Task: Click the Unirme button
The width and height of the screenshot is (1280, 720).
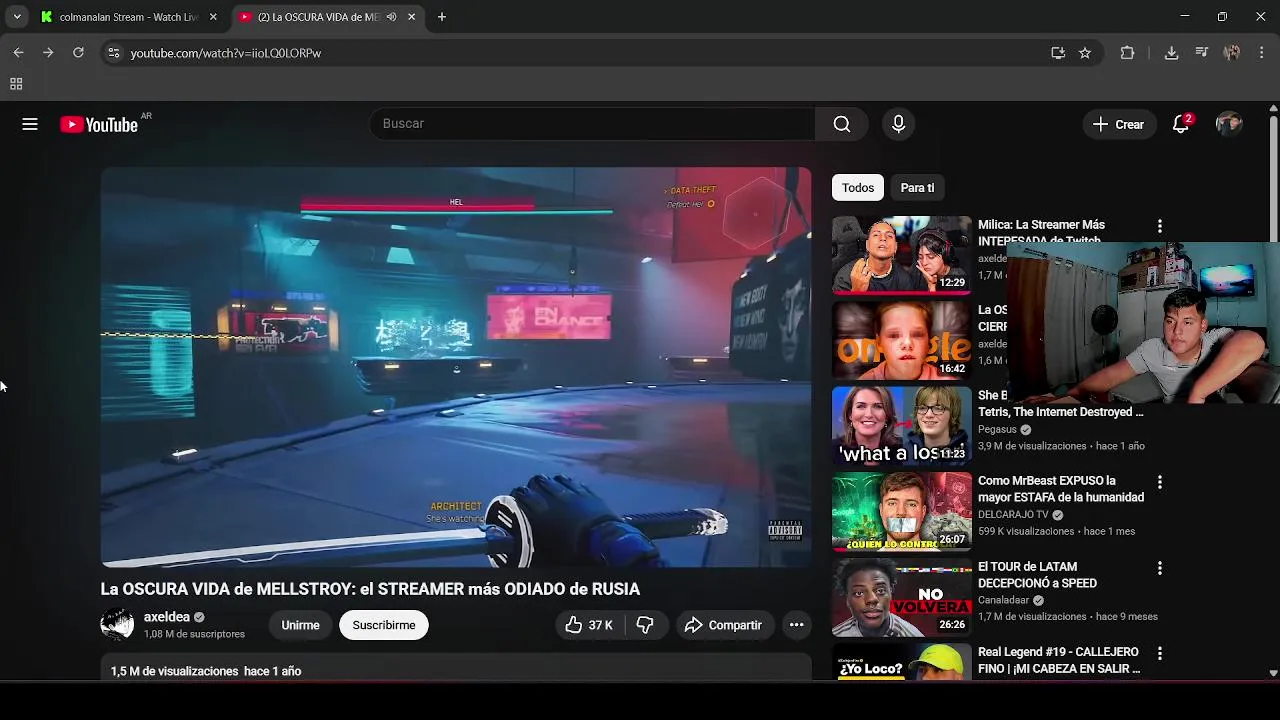Action: point(300,625)
